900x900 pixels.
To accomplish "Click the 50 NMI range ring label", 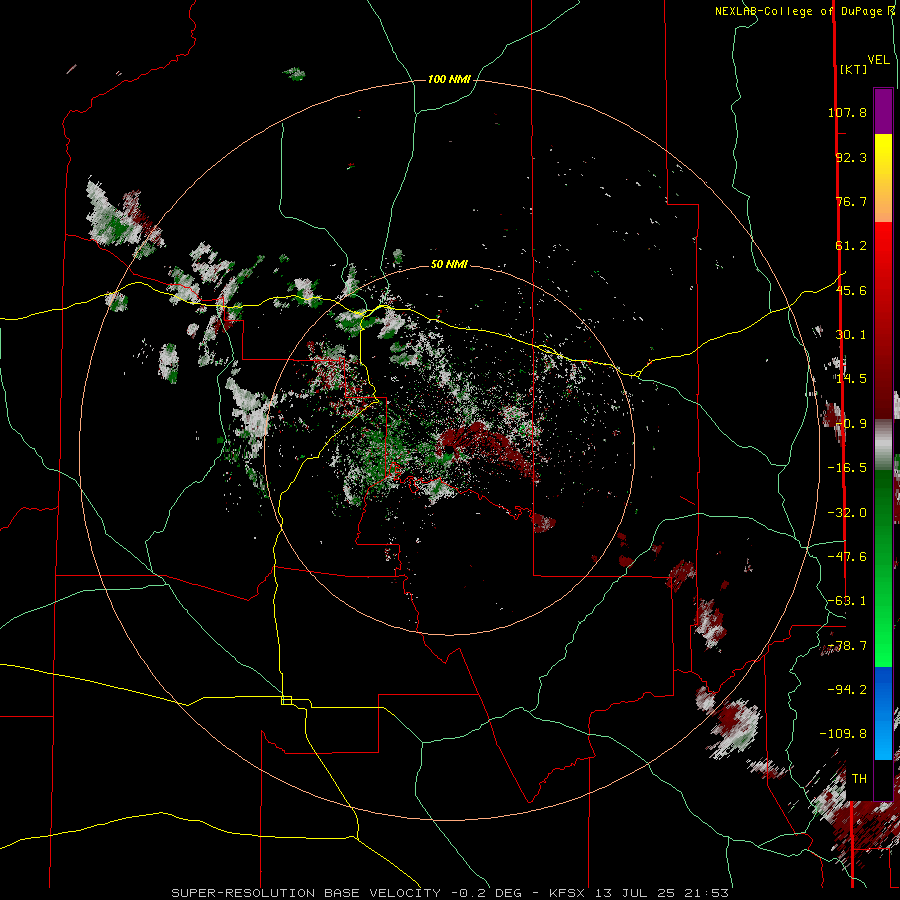I will 449,265.
